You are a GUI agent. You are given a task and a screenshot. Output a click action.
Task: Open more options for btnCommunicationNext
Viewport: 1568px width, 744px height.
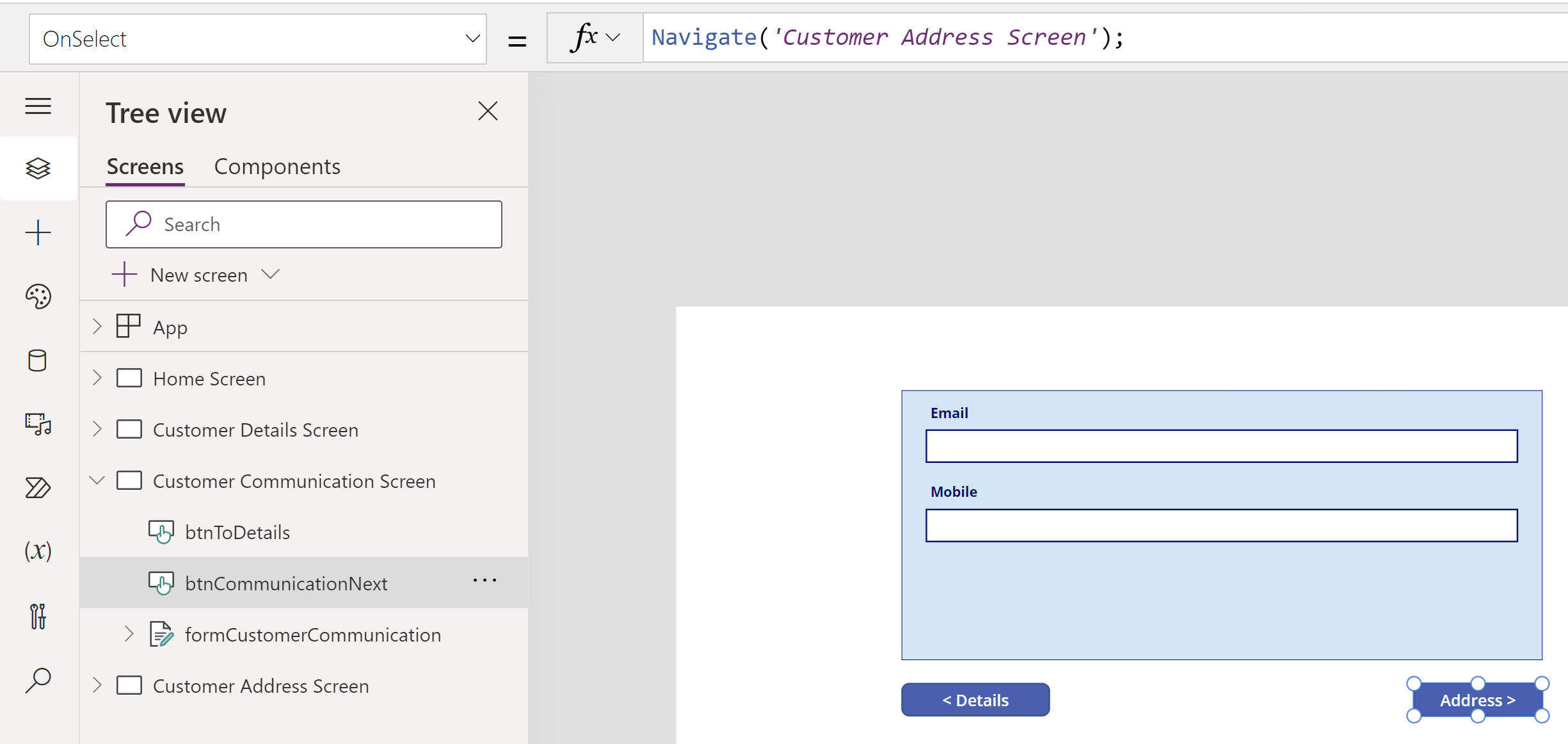point(484,581)
